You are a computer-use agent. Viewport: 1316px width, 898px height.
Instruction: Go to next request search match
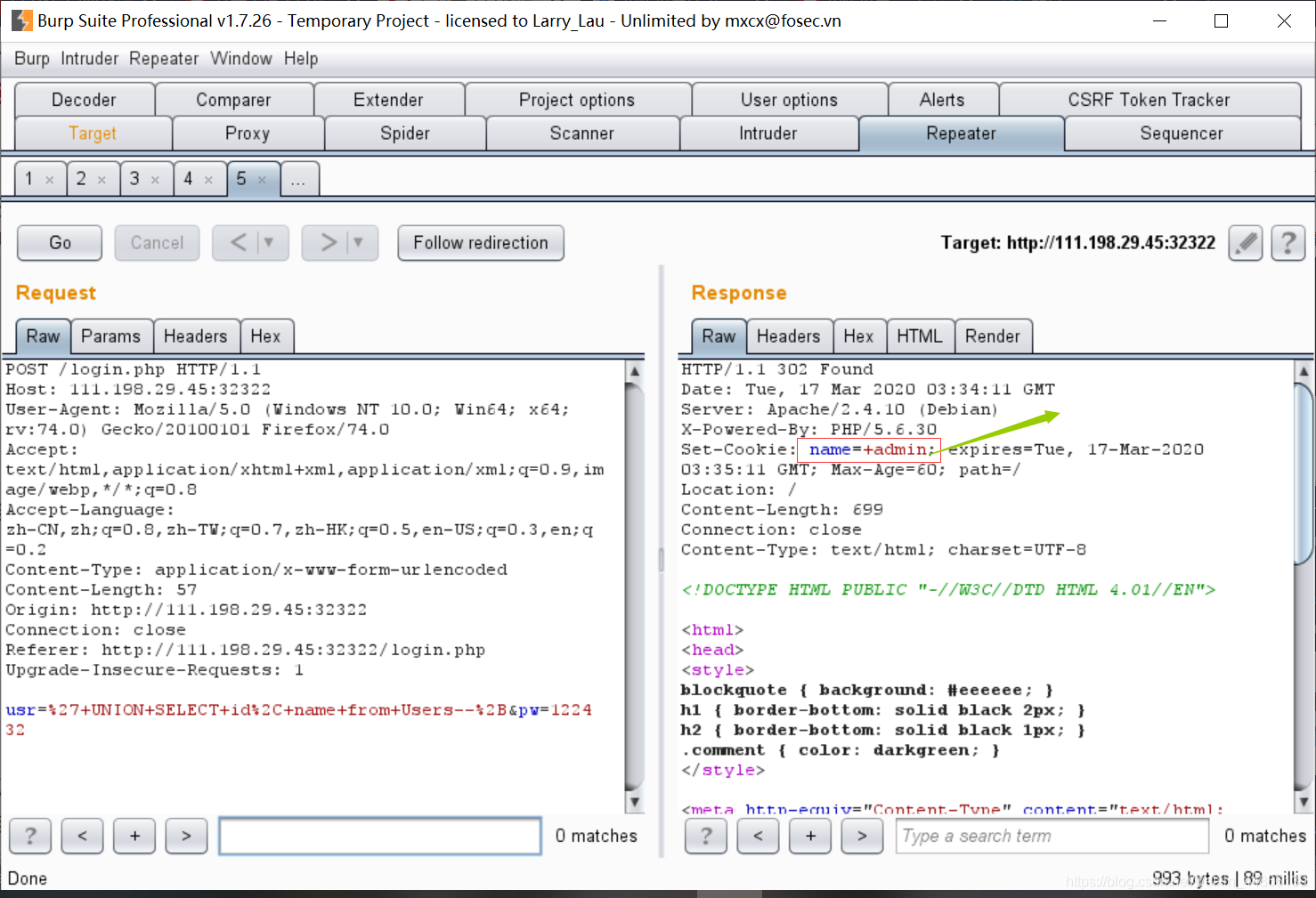pyautogui.click(x=187, y=836)
